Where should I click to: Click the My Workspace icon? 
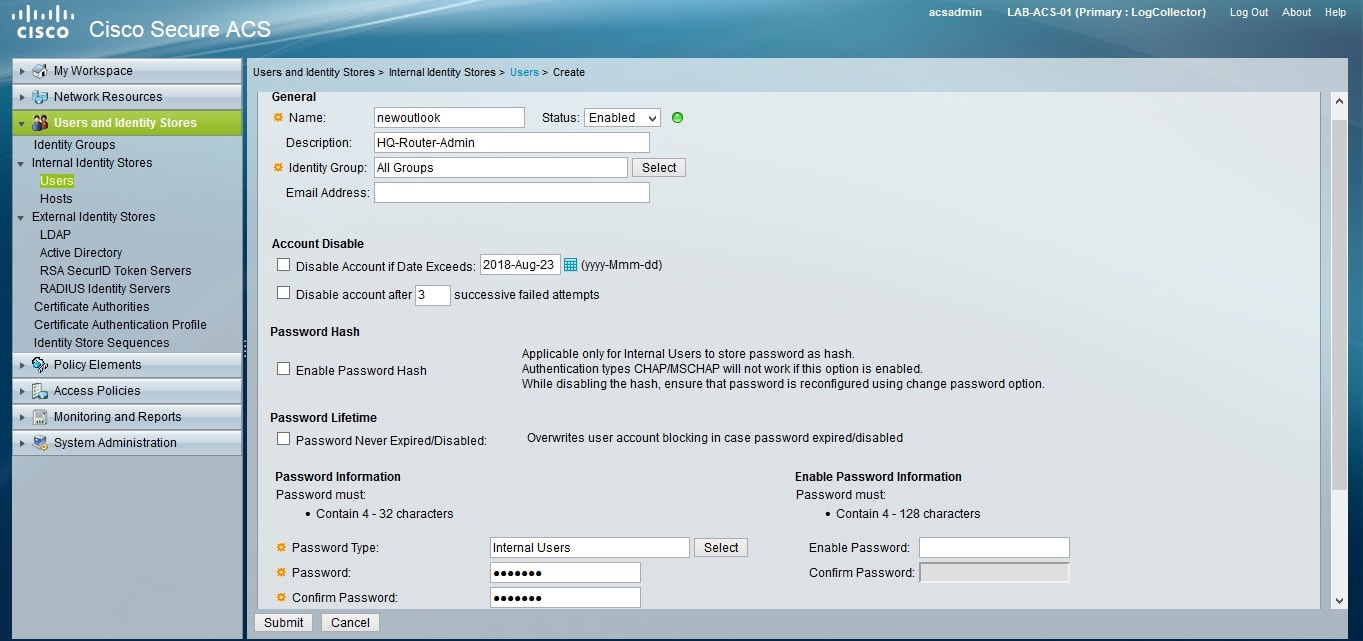40,71
